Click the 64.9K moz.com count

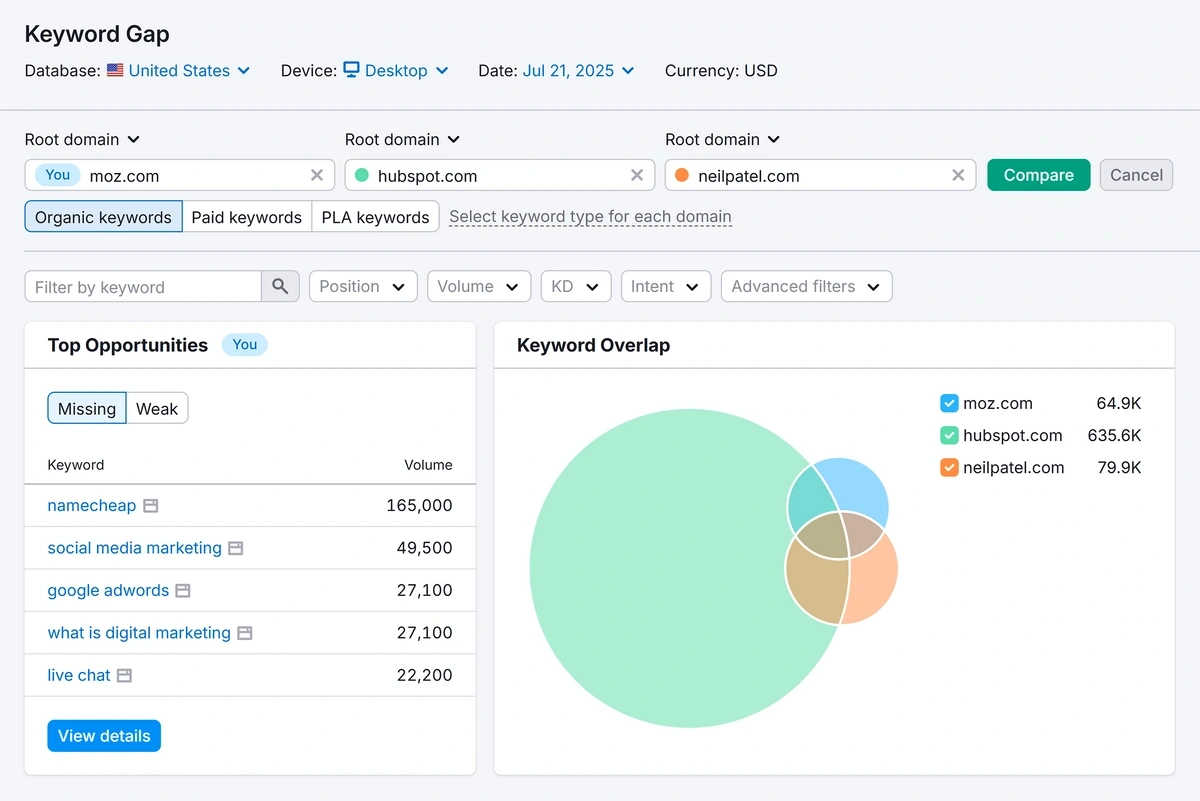[1119, 404]
